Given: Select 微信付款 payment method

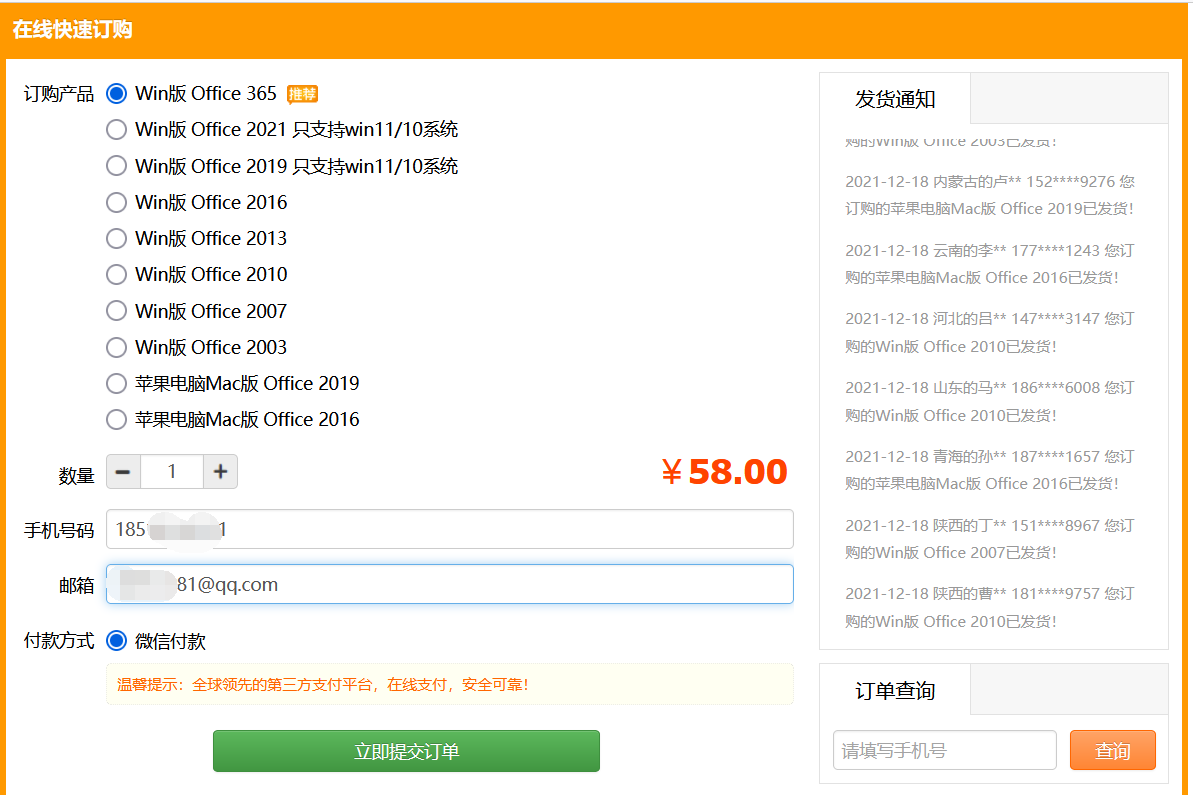Looking at the screenshot, I should [116, 641].
